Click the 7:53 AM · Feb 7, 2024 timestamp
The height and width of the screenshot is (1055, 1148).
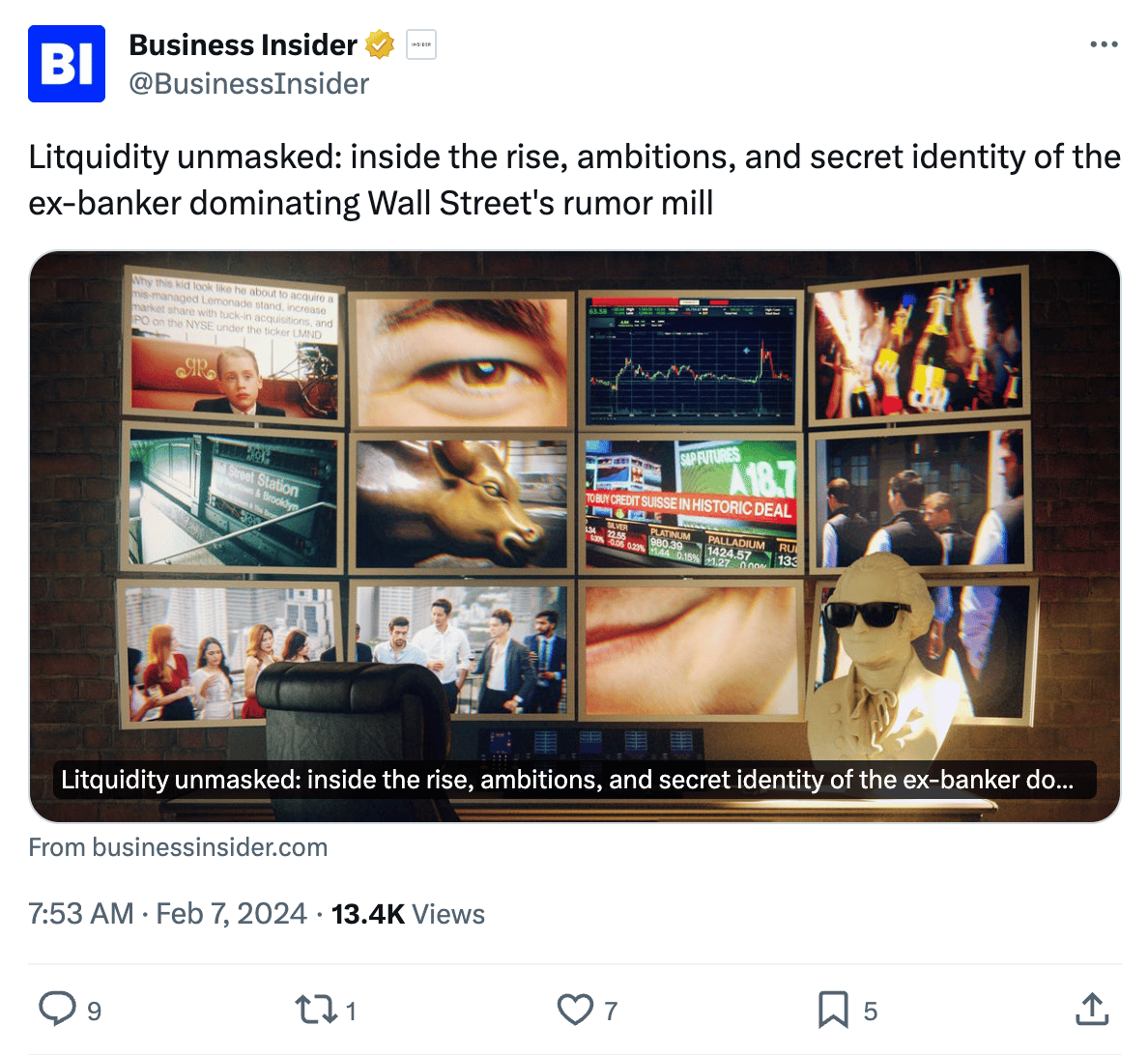point(168,914)
